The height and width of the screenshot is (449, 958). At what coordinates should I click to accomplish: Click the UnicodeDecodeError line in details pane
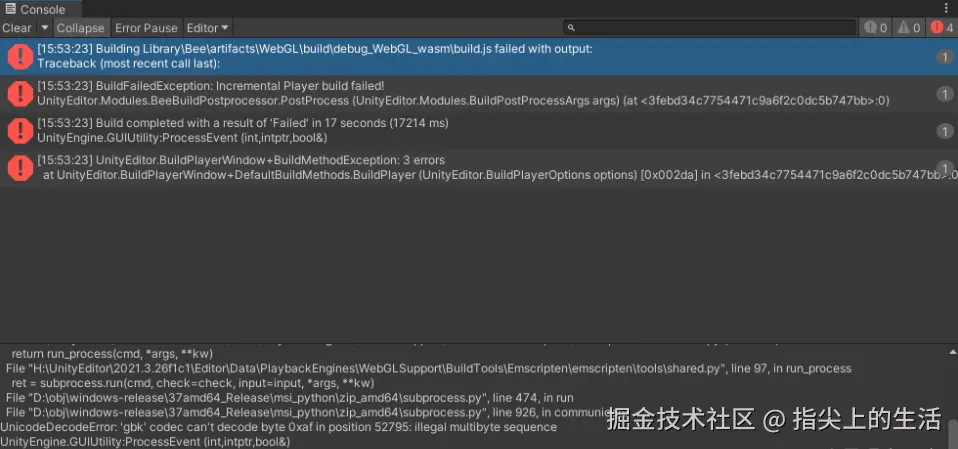(x=279, y=427)
